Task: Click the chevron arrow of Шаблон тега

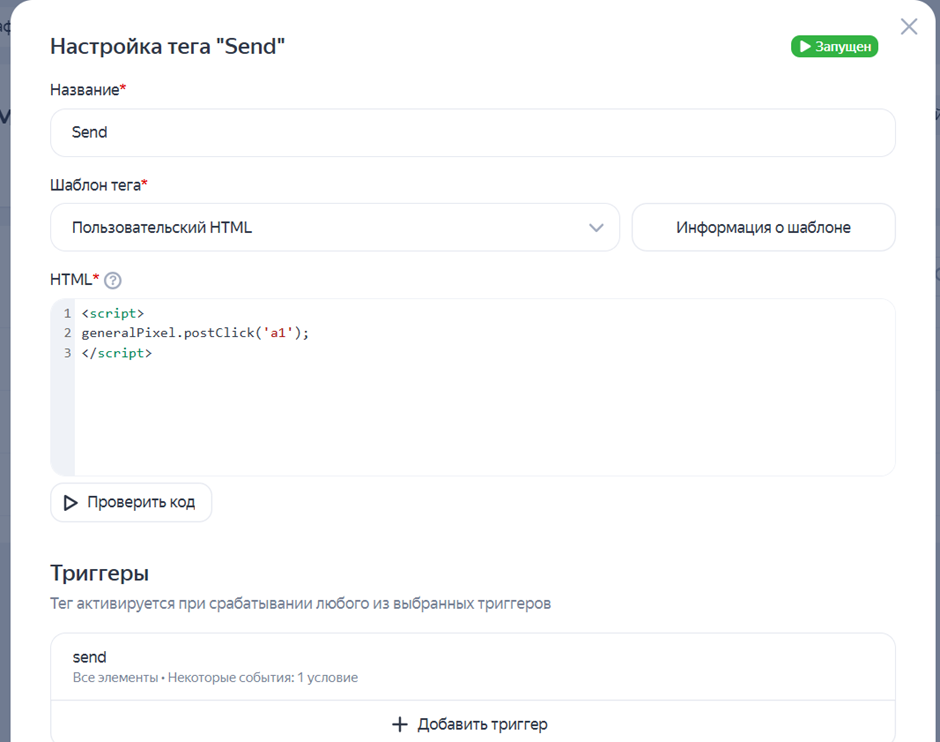Action: tap(596, 228)
